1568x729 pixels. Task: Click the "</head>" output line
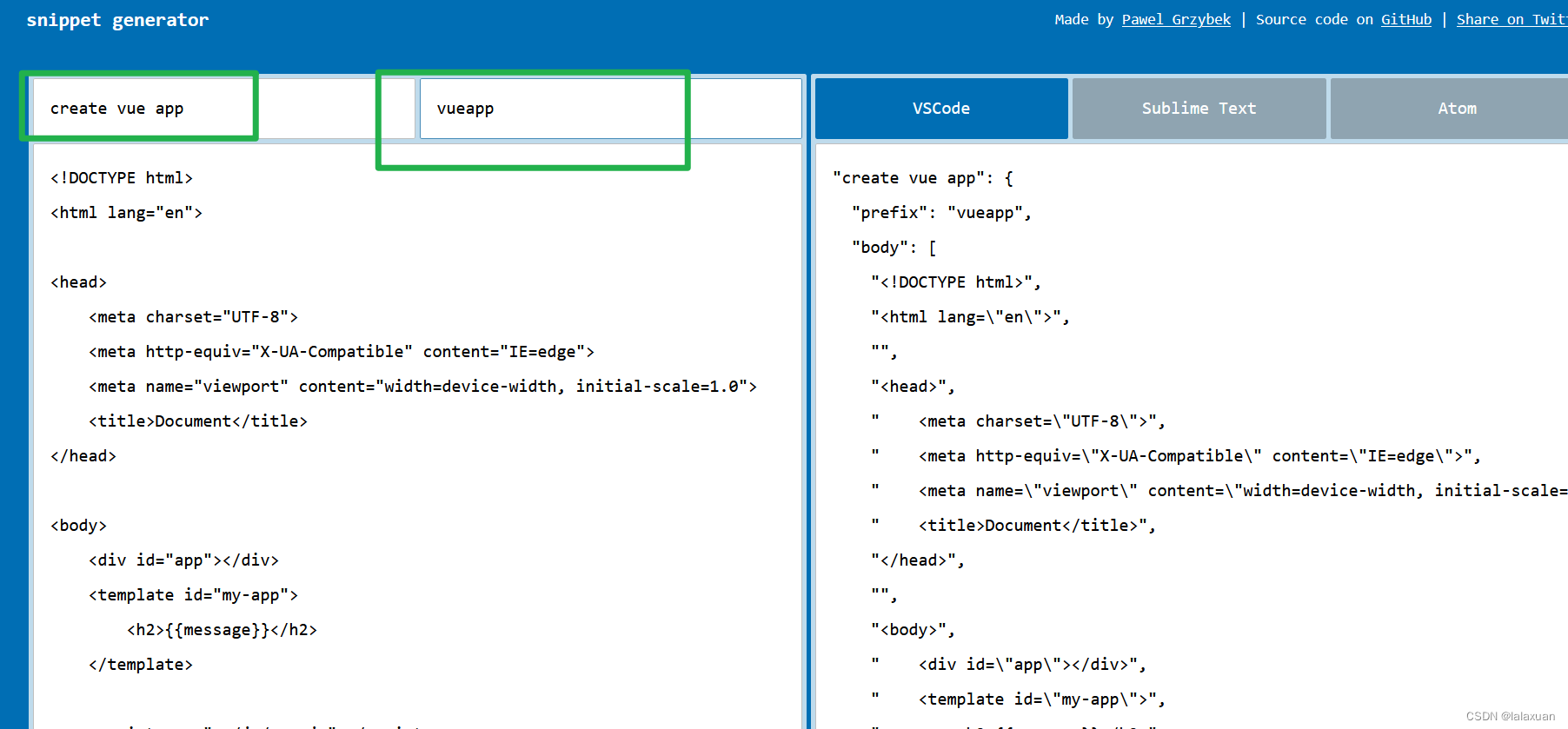pyautogui.click(x=918, y=560)
